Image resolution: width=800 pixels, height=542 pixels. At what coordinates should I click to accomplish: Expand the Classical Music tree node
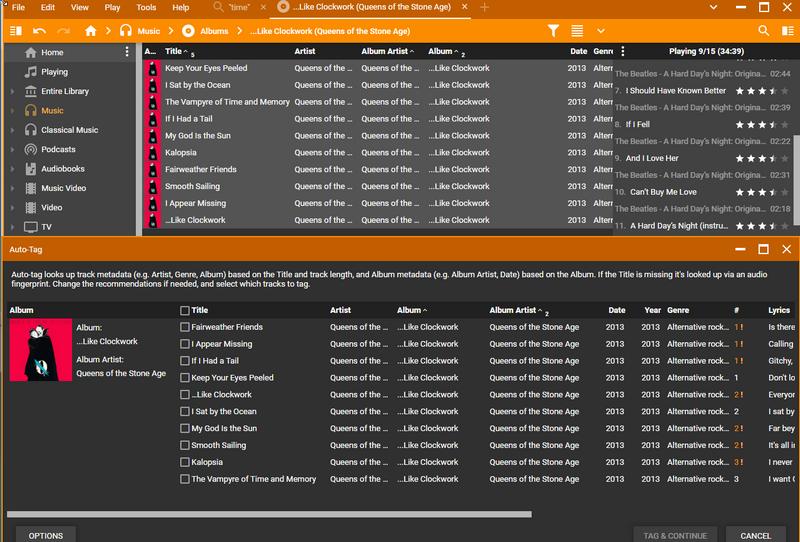point(13,130)
